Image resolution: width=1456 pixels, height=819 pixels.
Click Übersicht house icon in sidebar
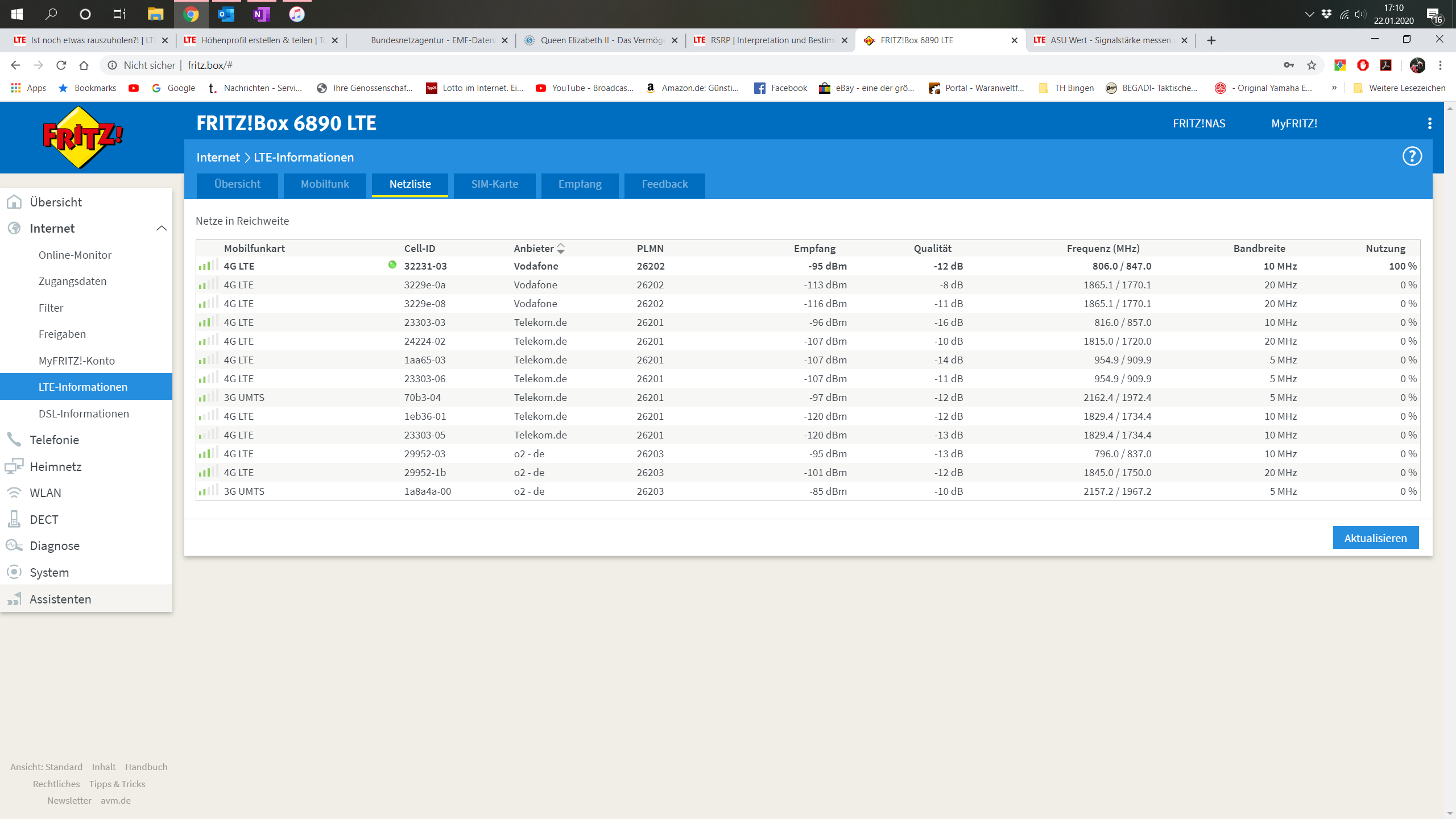coord(14,202)
